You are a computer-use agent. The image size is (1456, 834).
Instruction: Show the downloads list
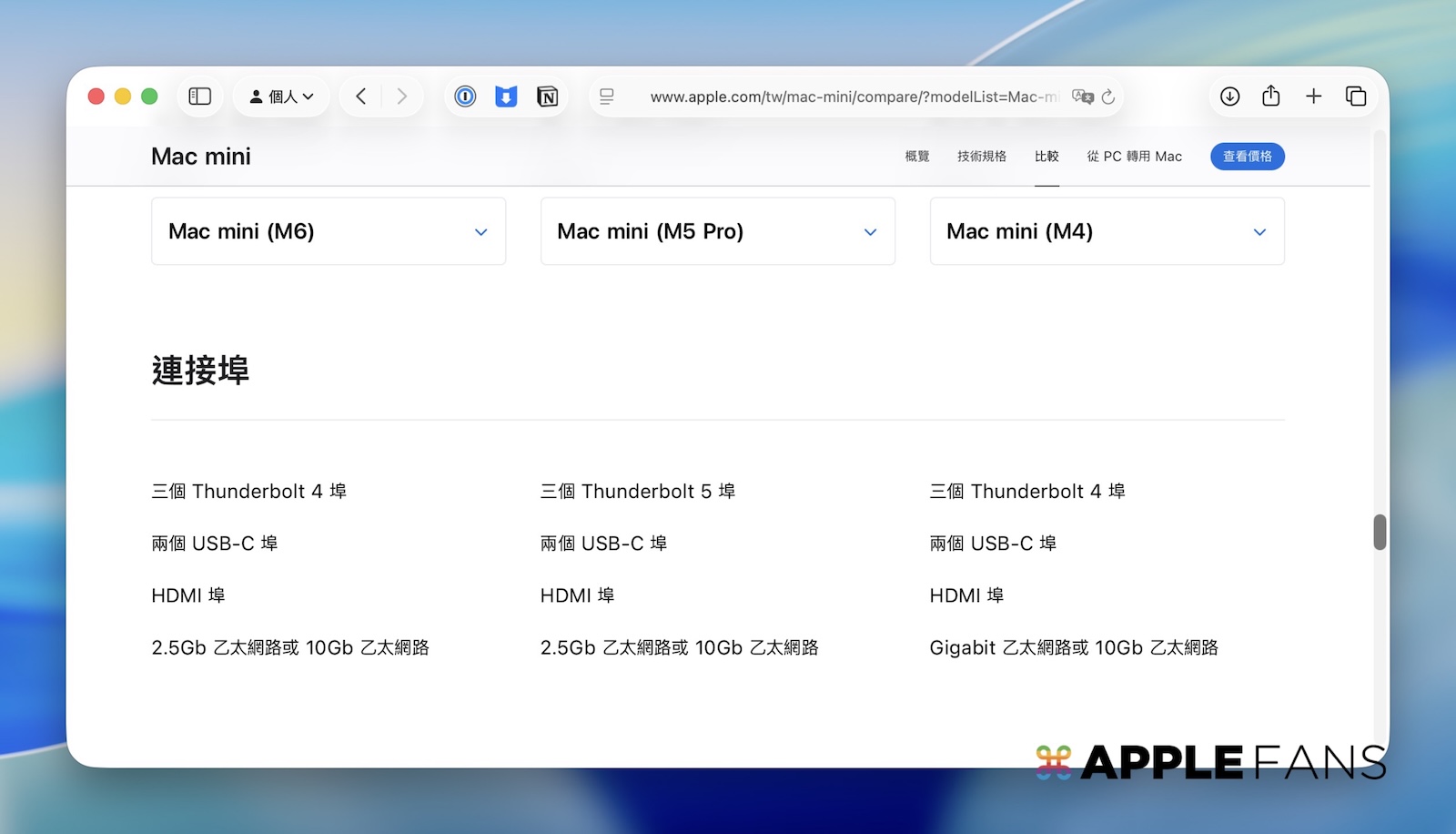point(1230,97)
